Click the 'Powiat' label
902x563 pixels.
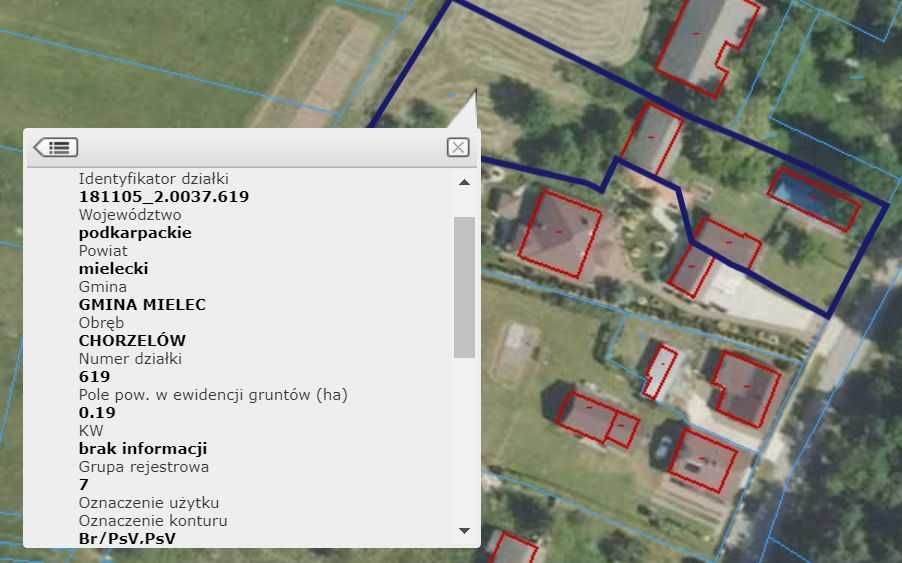click(103, 251)
